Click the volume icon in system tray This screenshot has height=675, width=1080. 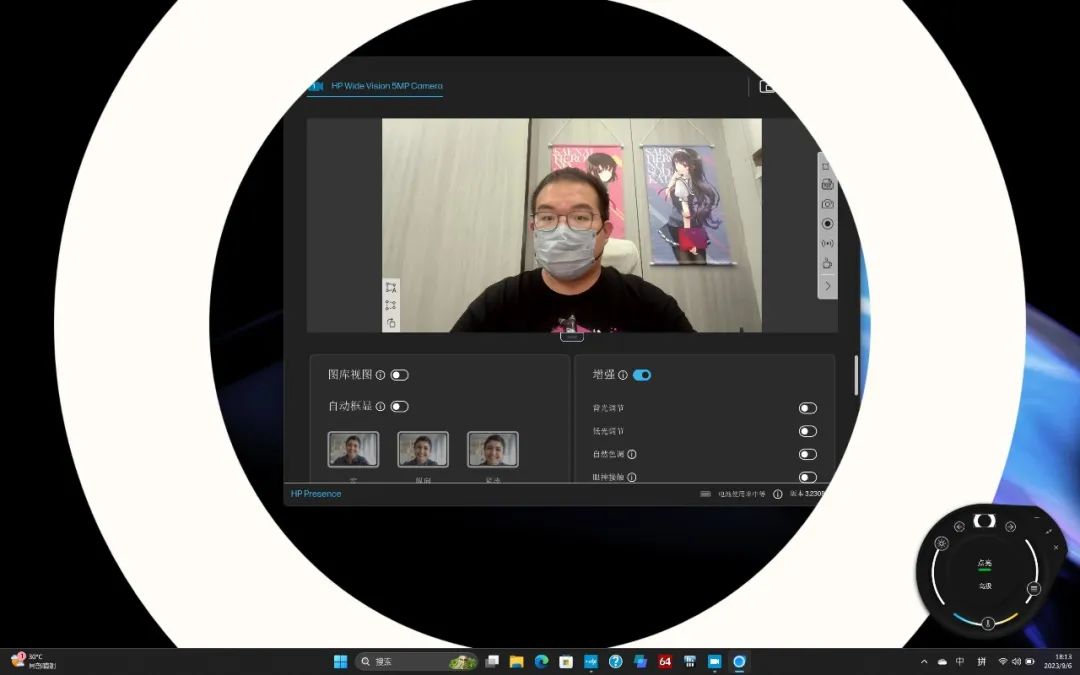coord(1016,662)
